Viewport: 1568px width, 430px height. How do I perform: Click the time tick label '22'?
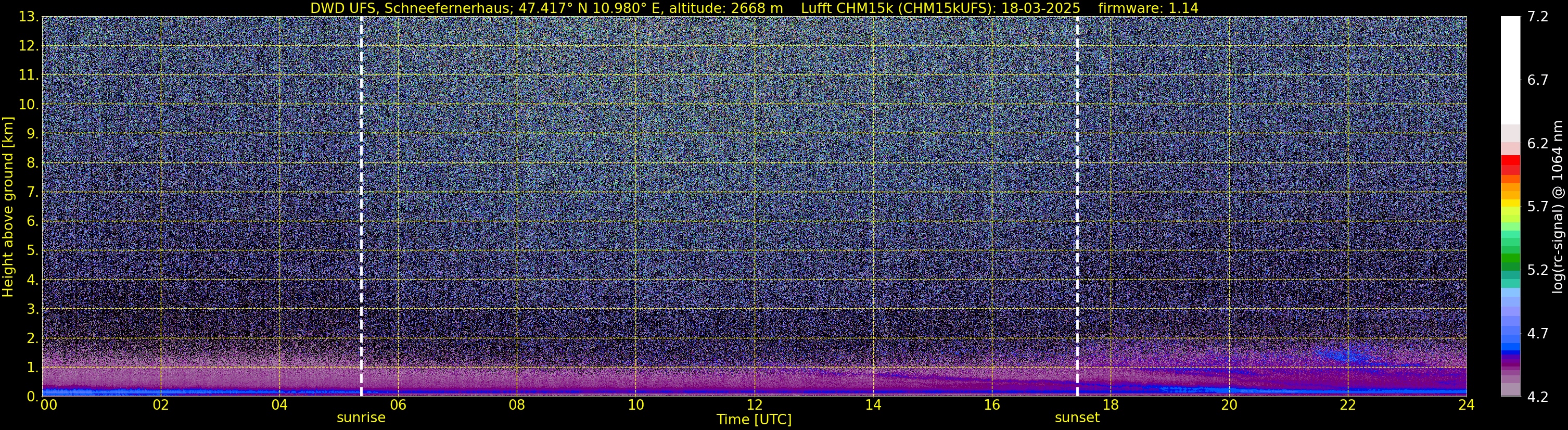click(x=1348, y=405)
